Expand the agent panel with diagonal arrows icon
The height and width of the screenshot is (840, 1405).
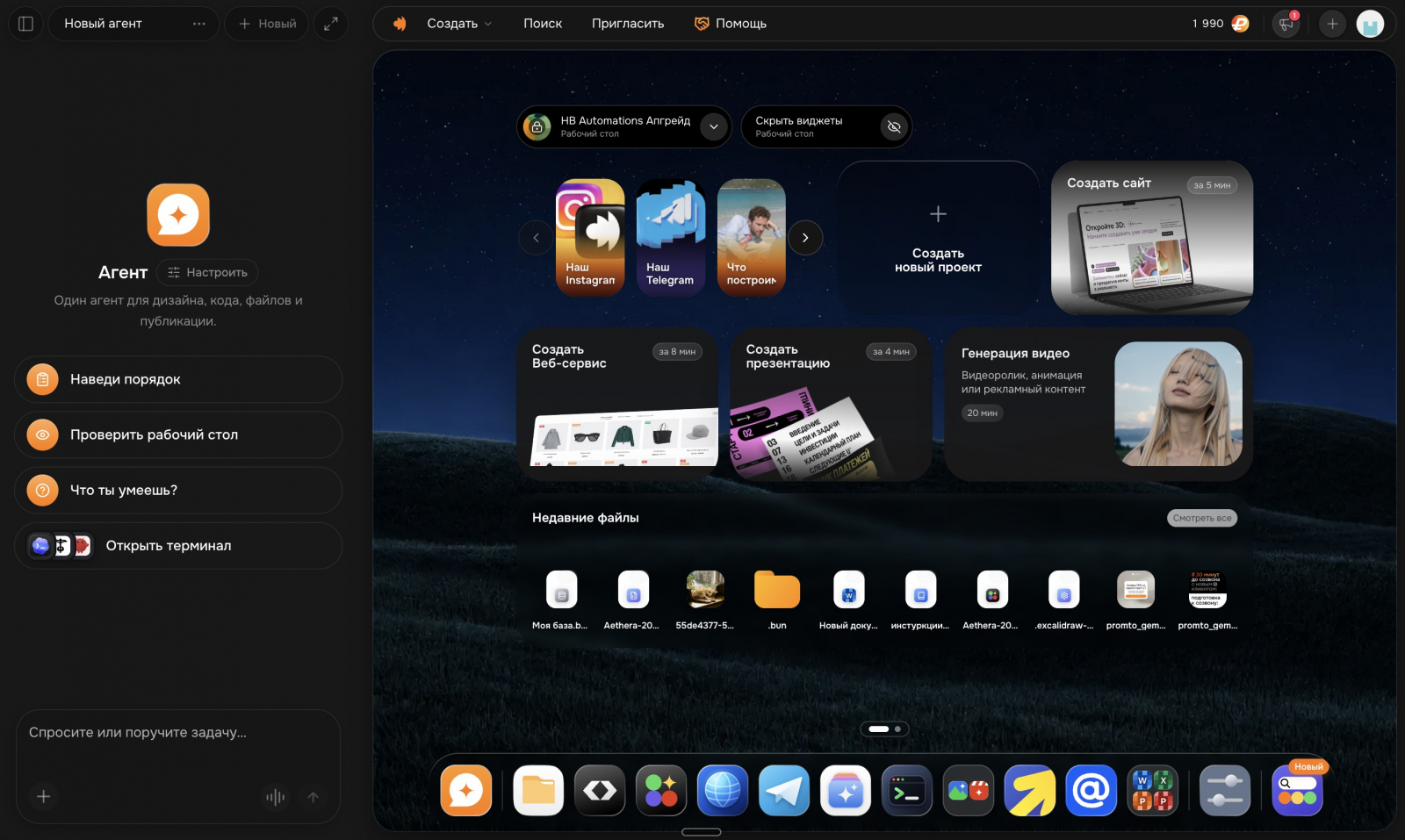tap(331, 24)
